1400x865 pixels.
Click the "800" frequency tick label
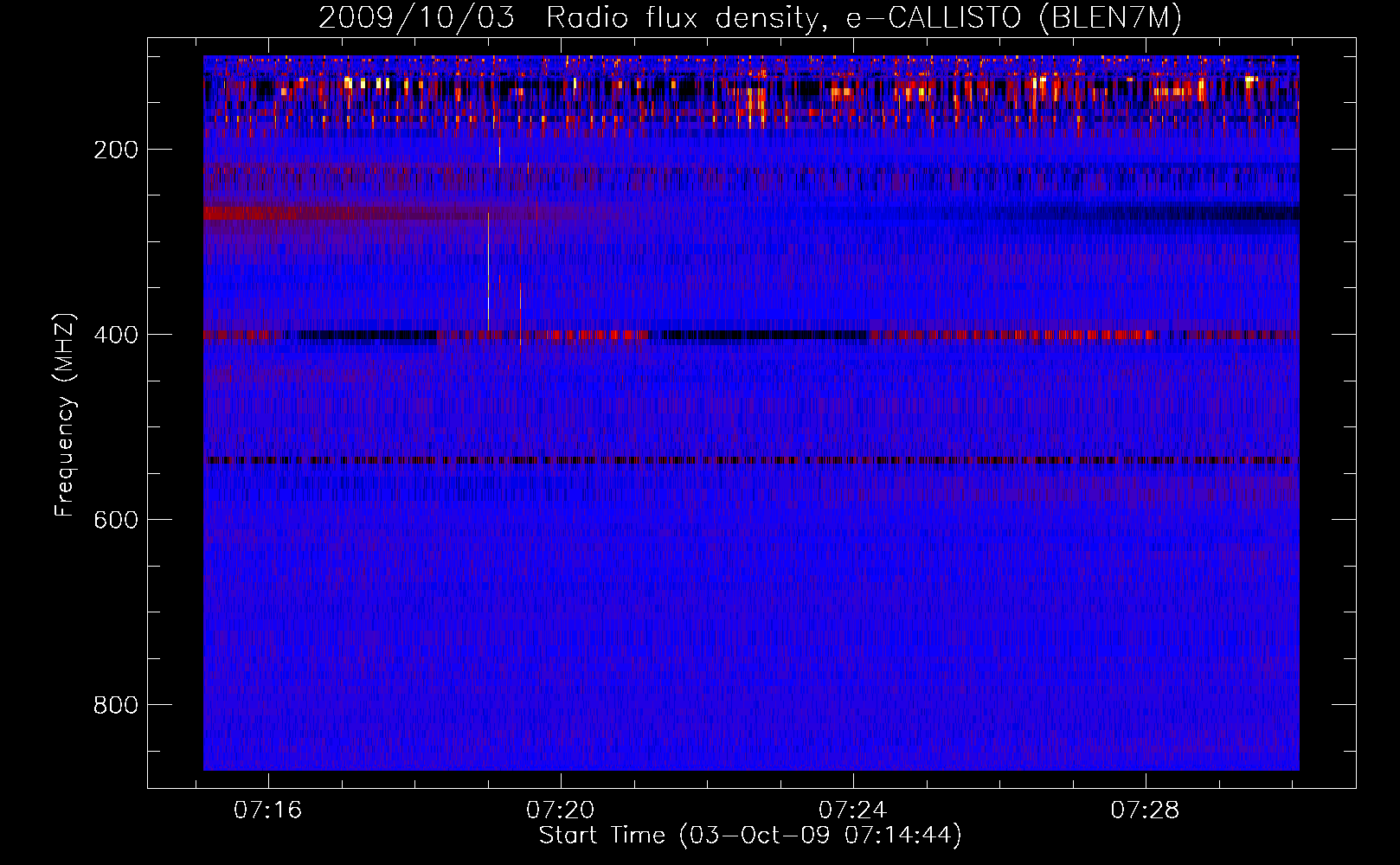[116, 705]
